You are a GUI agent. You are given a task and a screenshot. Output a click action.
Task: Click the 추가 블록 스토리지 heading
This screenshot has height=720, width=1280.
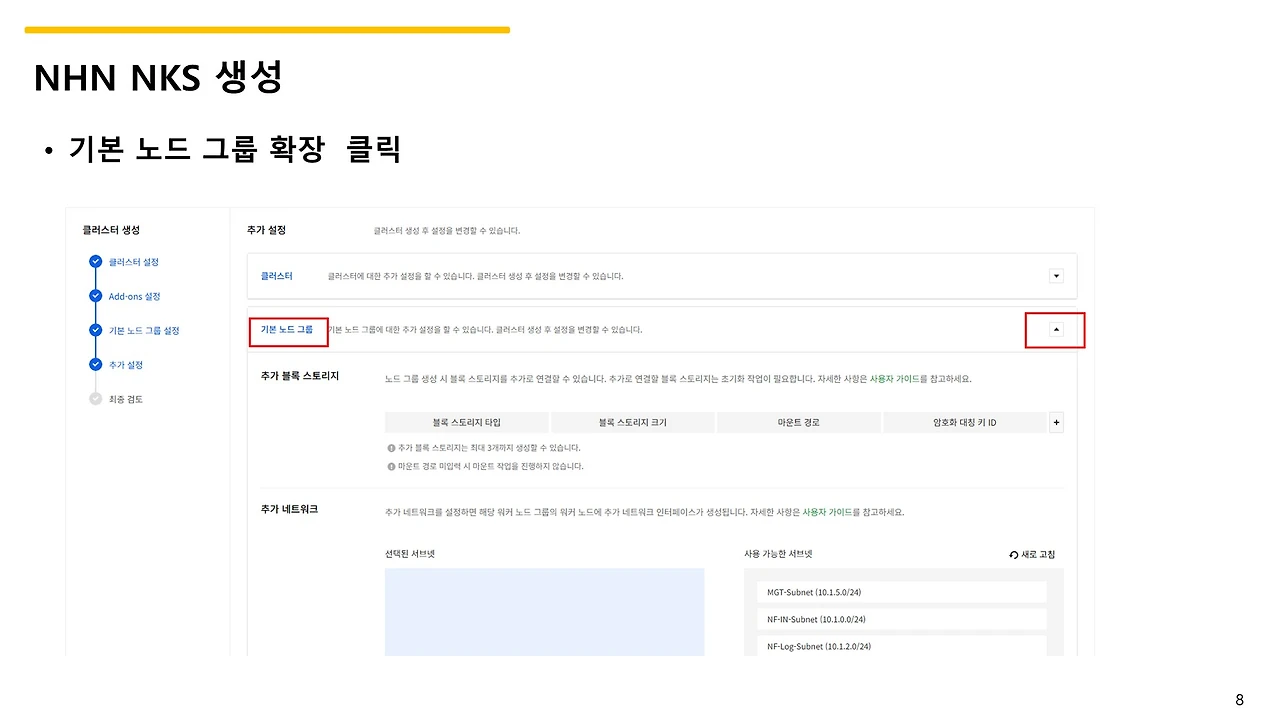click(x=300, y=378)
